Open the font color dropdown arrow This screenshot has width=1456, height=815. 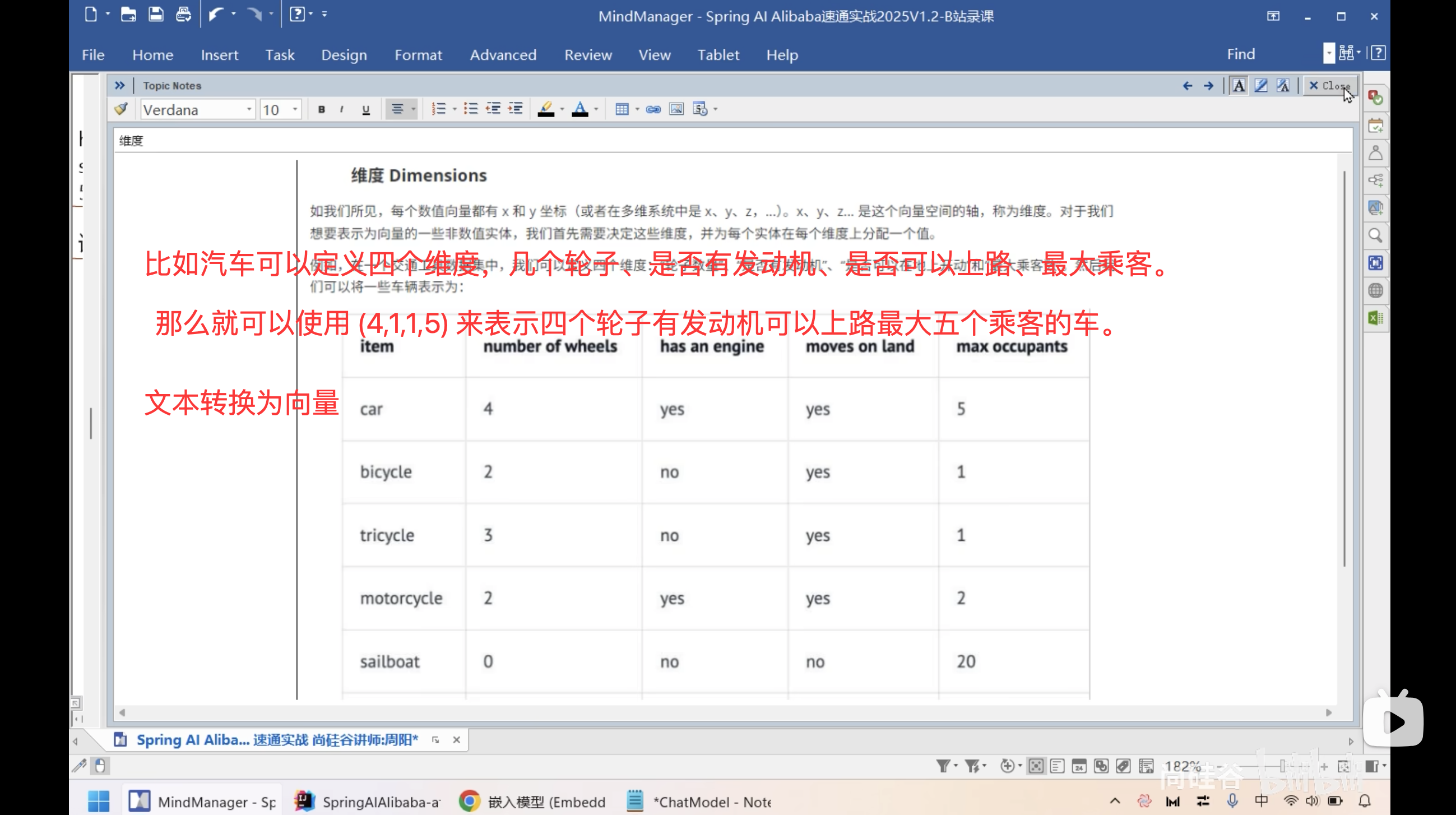pos(596,109)
